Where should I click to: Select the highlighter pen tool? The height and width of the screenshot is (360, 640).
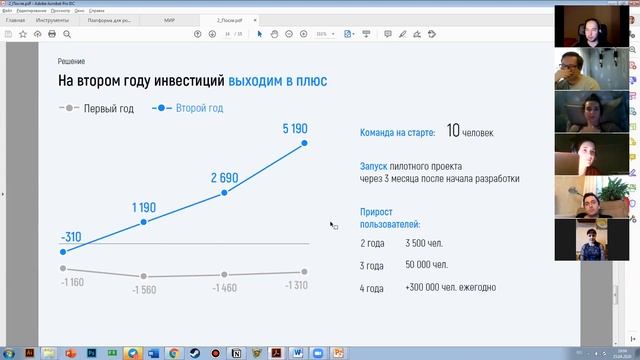click(x=402, y=34)
